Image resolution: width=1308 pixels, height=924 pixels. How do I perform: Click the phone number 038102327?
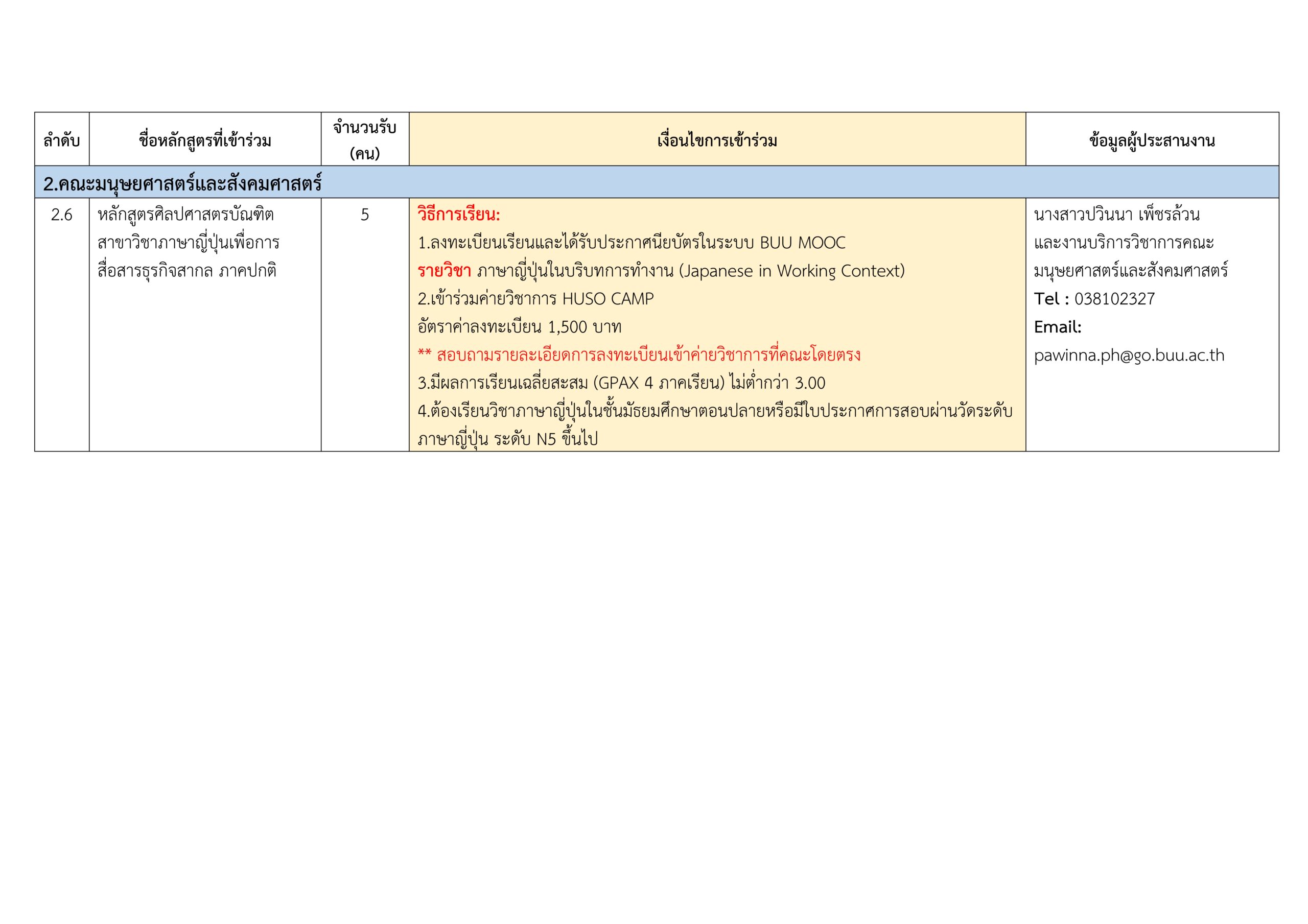pos(1114,299)
